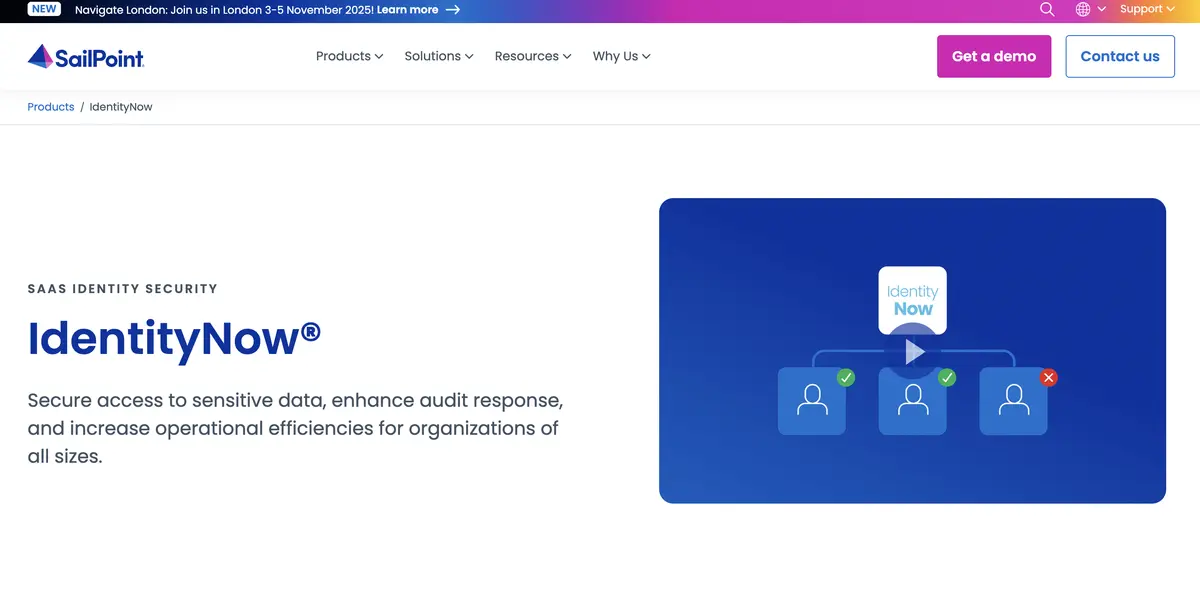
Task: Click the Contact us button
Action: click(1120, 56)
